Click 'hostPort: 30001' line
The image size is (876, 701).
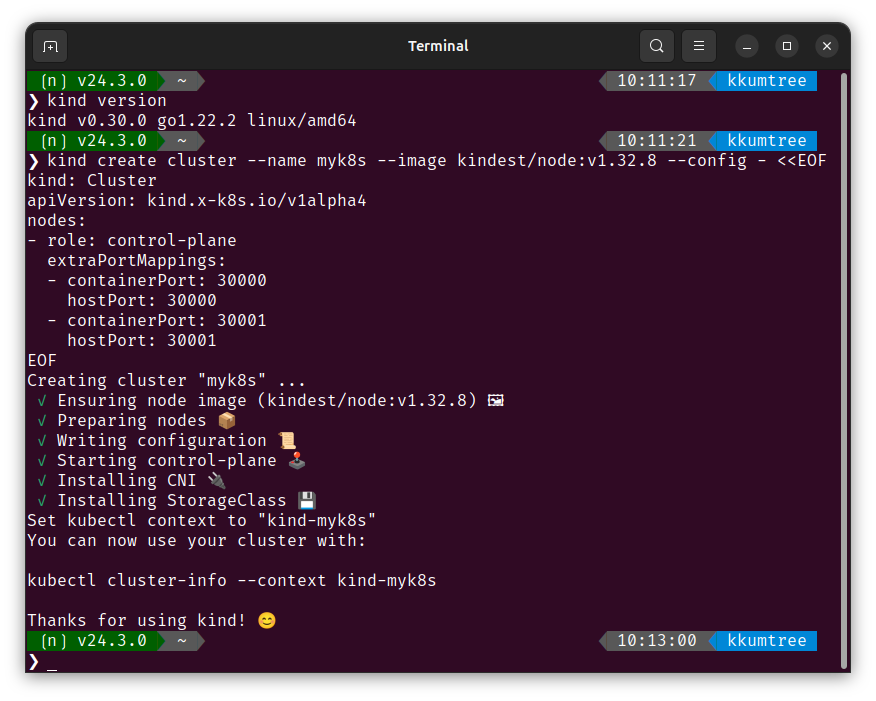pyautogui.click(x=142, y=341)
